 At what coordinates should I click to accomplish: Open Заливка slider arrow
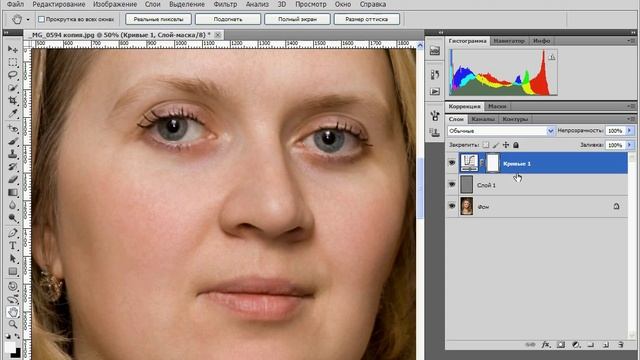click(629, 145)
